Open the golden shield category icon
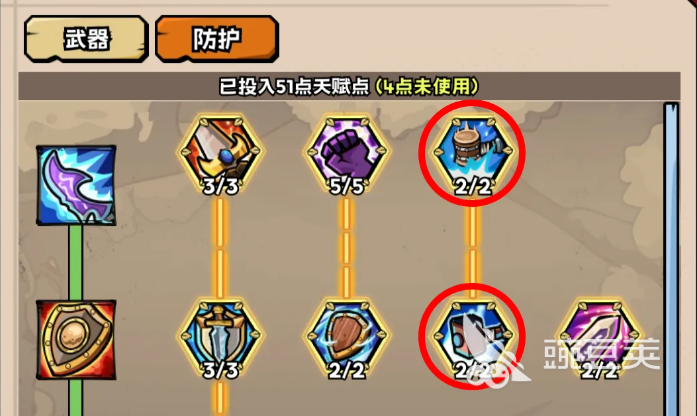 coord(76,340)
